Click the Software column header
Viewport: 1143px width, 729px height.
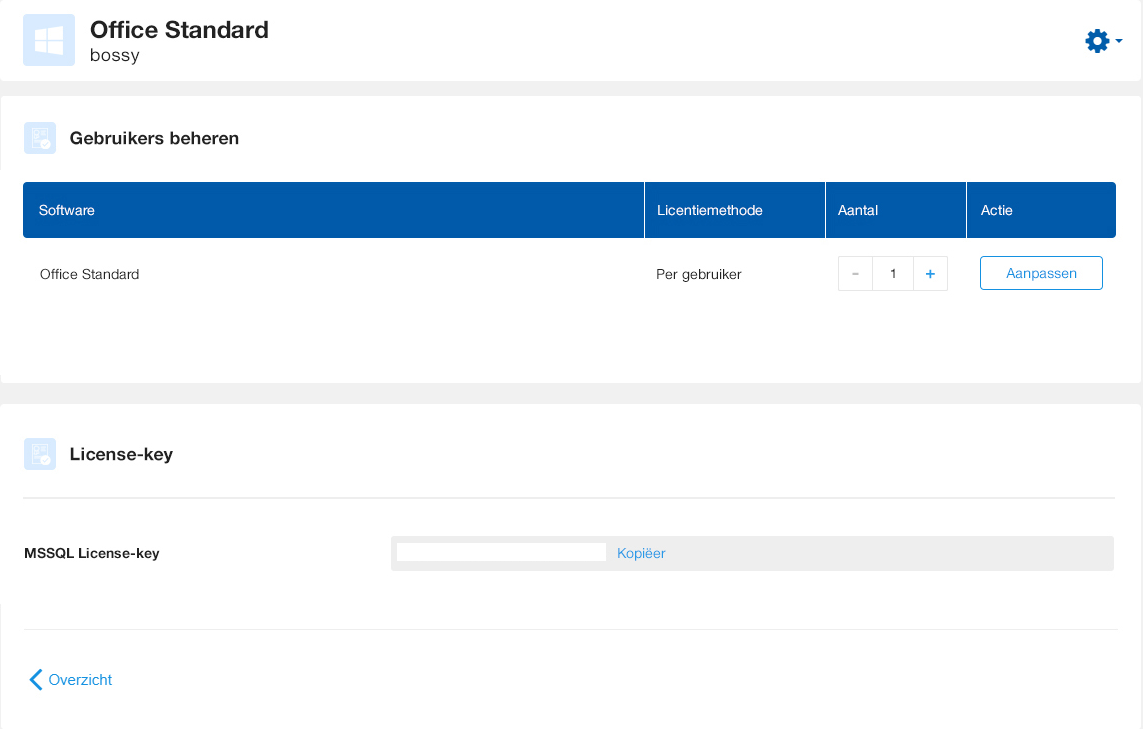334,210
